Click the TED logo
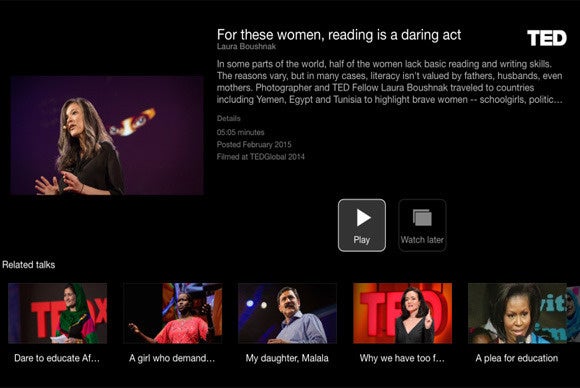Viewport: 580px width, 388px height. coord(547,38)
